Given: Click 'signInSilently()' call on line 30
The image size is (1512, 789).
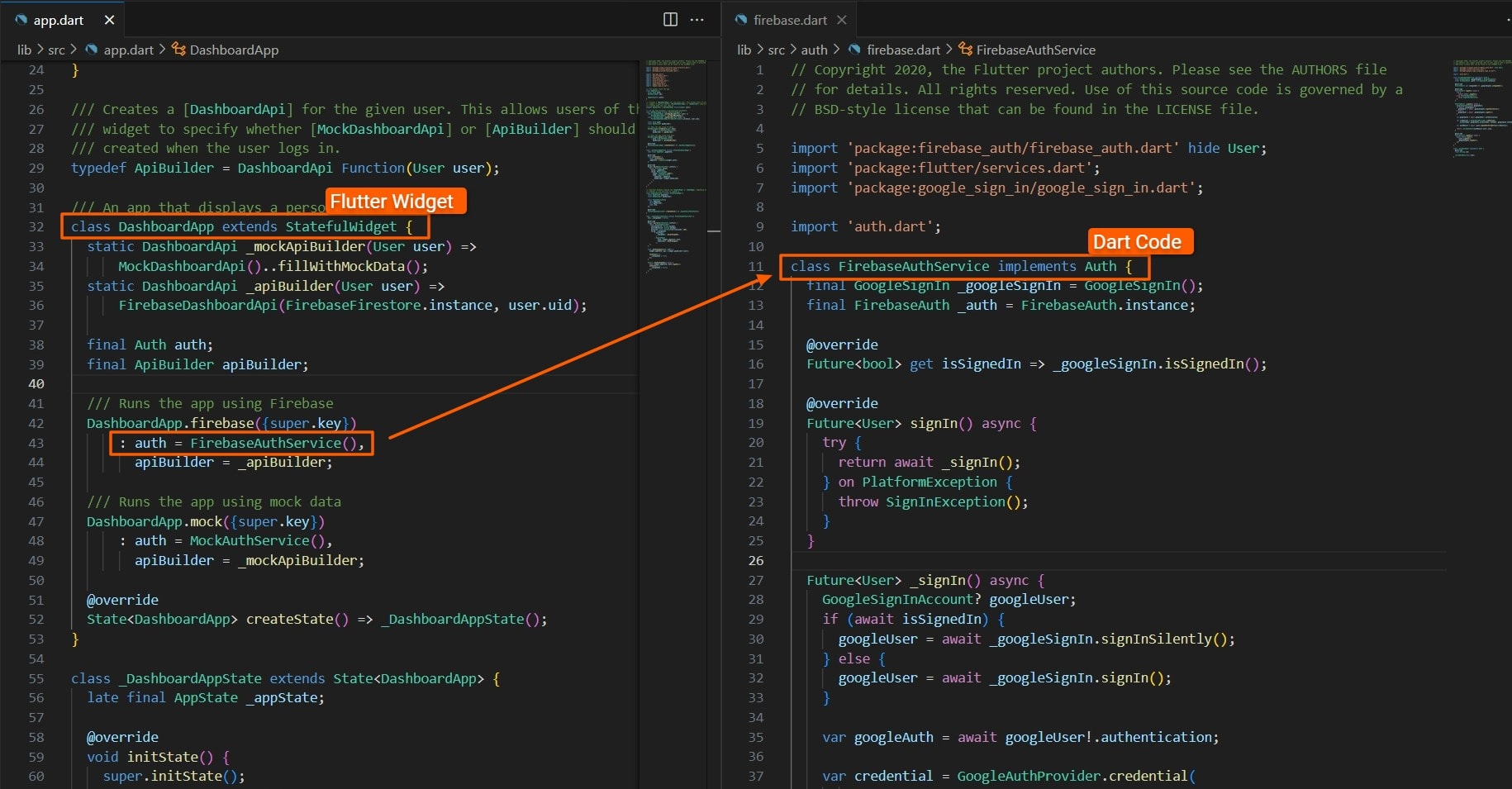Looking at the screenshot, I should pyautogui.click(x=1164, y=639).
